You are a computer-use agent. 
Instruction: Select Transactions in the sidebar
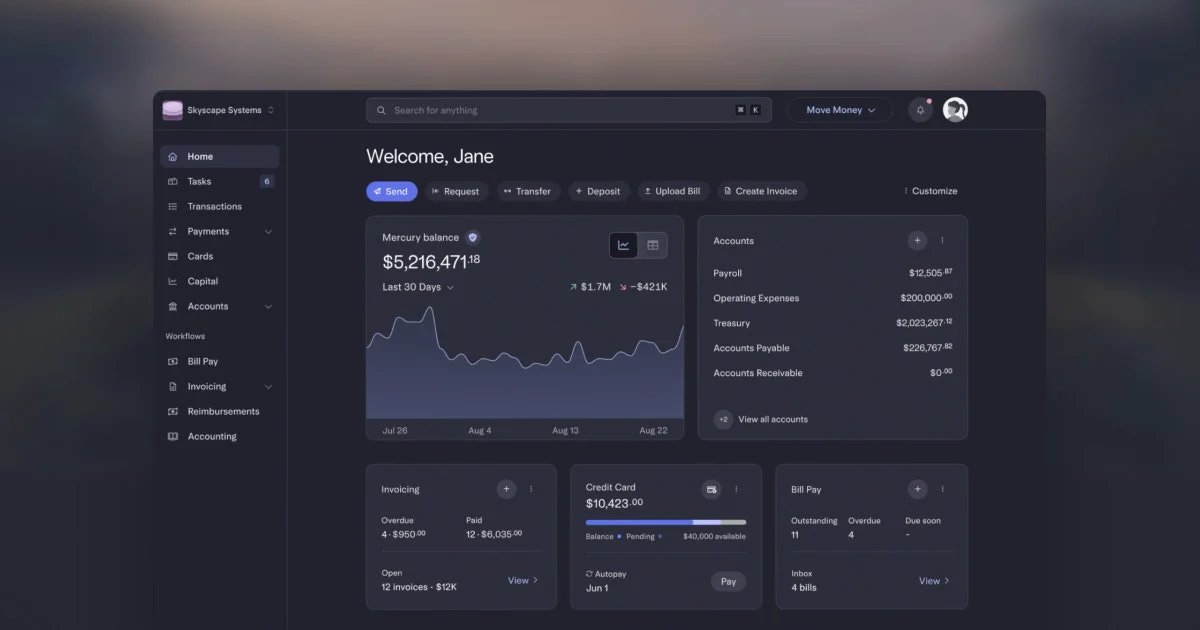(214, 206)
